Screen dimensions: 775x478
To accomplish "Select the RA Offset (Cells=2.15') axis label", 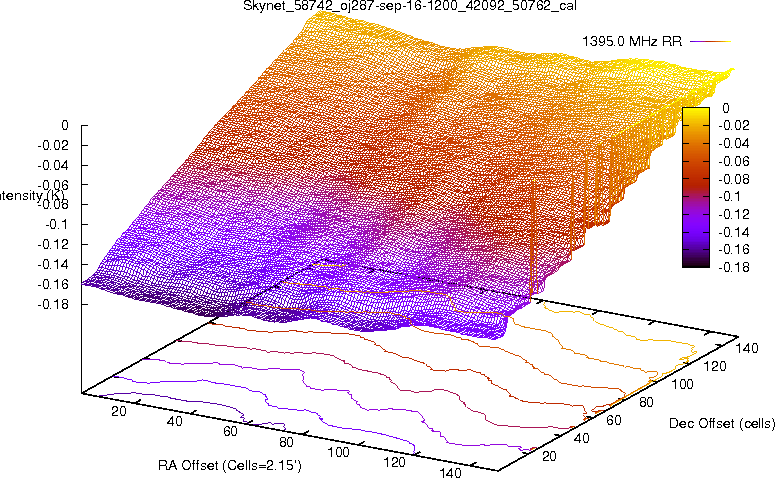I will (230, 465).
